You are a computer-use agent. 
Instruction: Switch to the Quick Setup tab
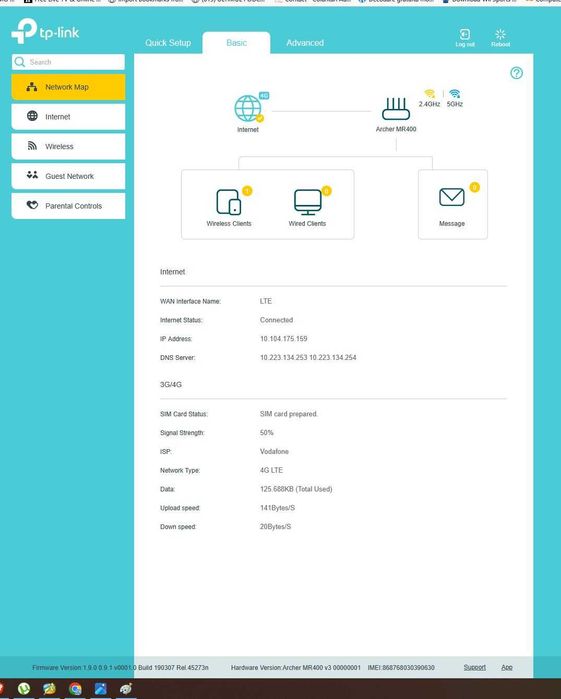(x=168, y=43)
